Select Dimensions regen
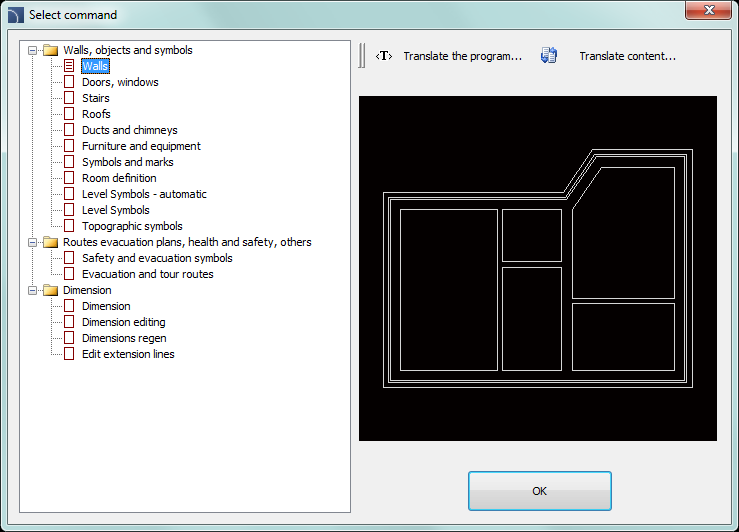Screen dimensions: 739x532 coord(124,338)
